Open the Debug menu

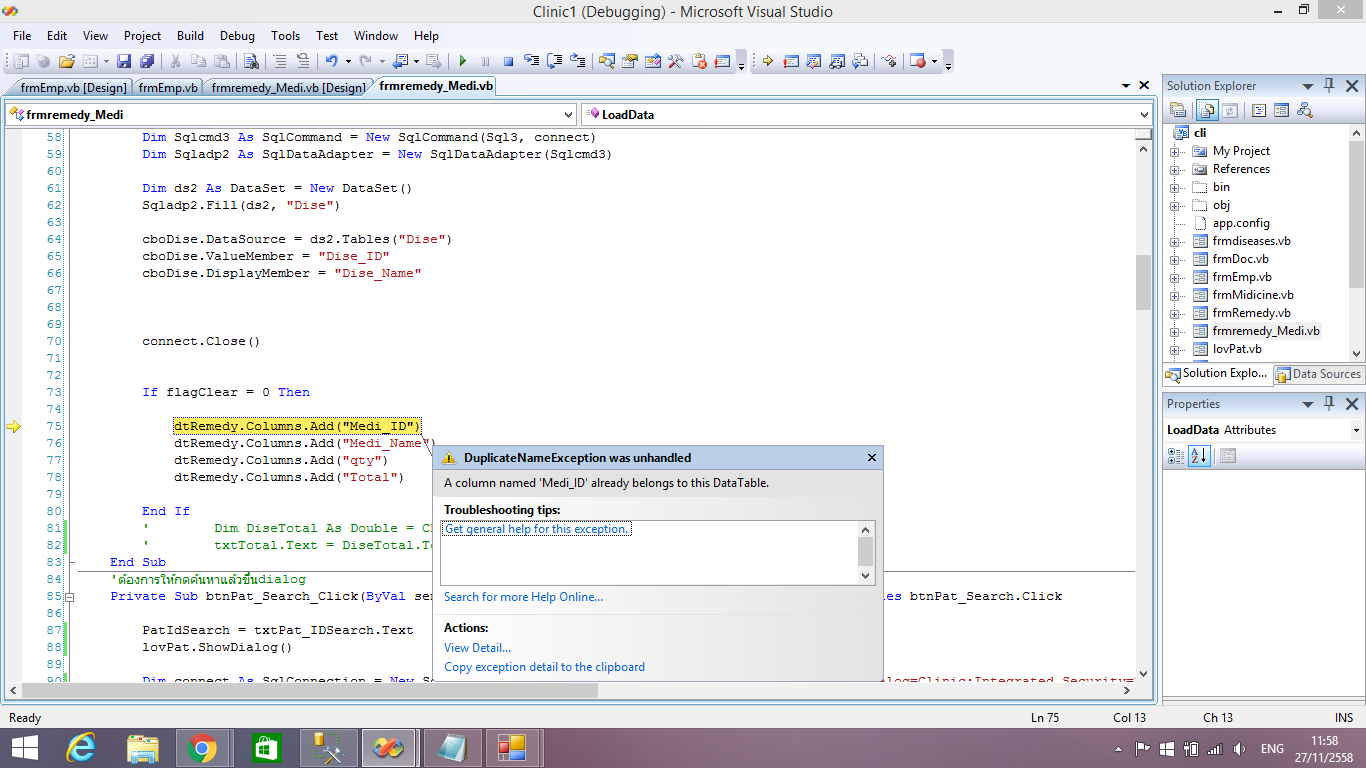click(237, 35)
